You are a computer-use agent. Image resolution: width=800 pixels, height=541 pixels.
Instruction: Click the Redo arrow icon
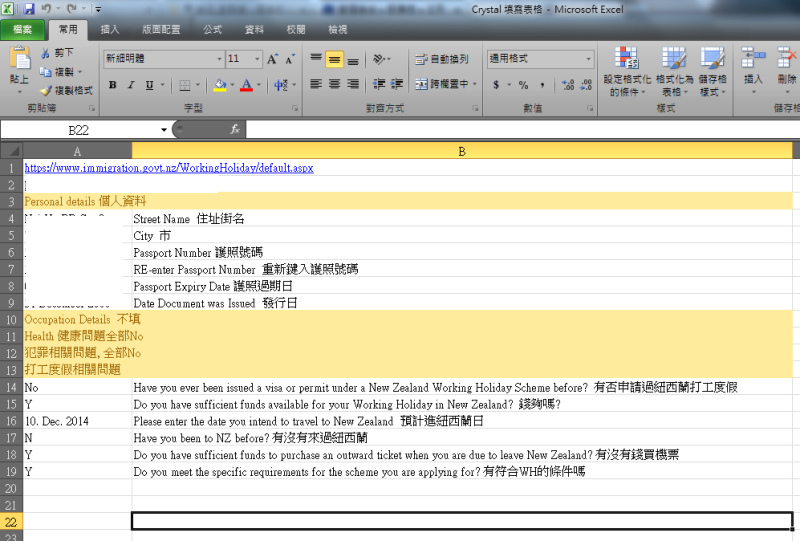click(71, 9)
